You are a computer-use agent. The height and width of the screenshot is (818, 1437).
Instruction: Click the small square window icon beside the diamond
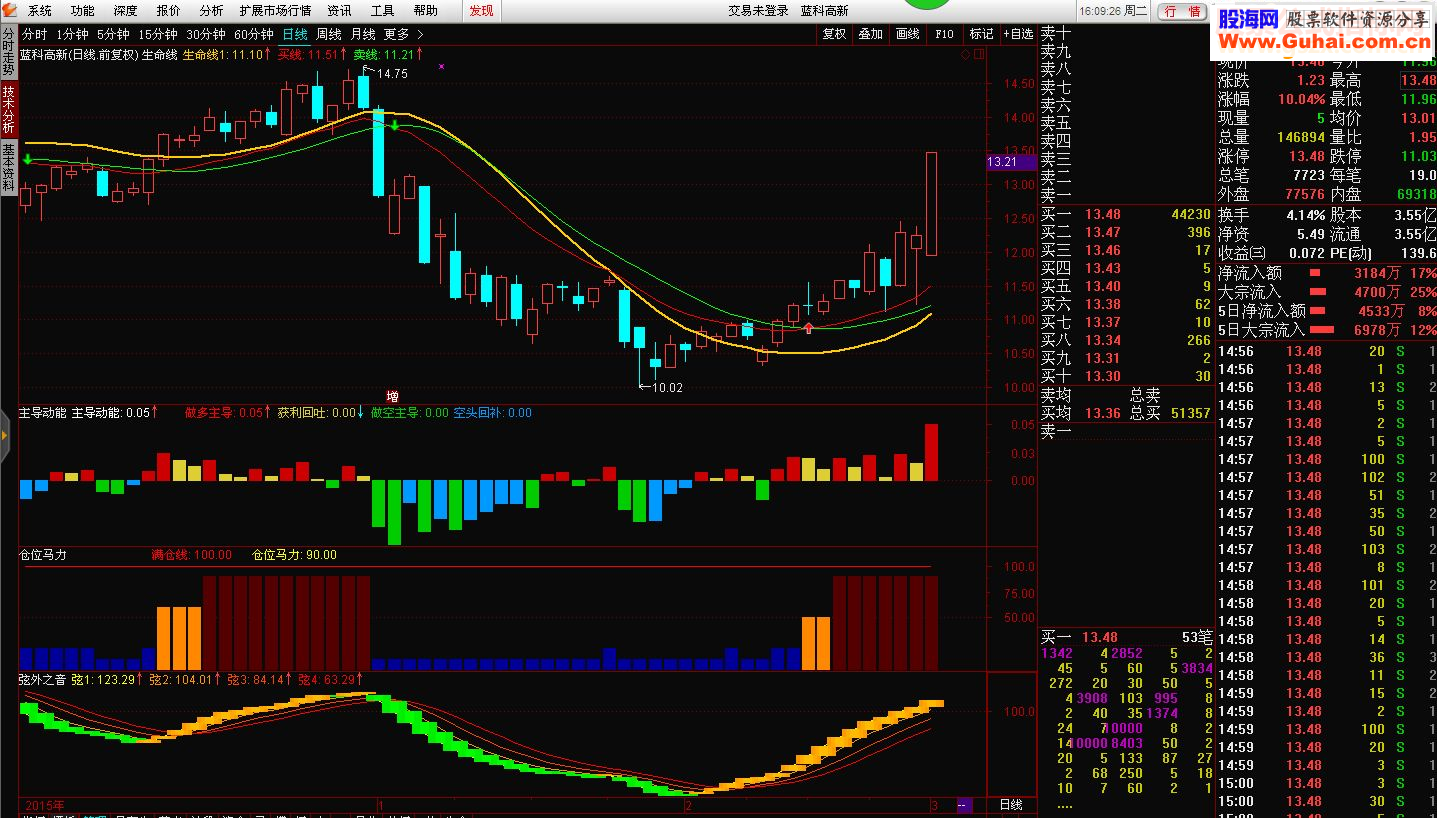[978, 55]
